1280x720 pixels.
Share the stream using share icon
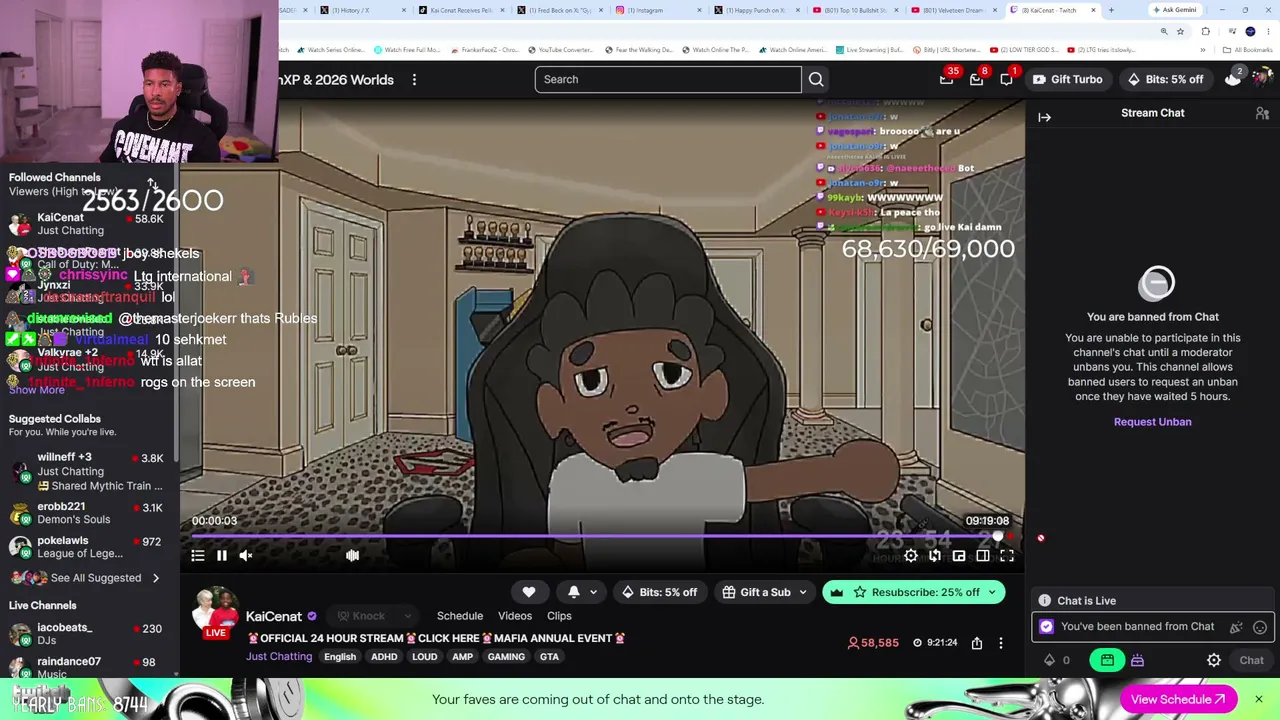coord(977,643)
